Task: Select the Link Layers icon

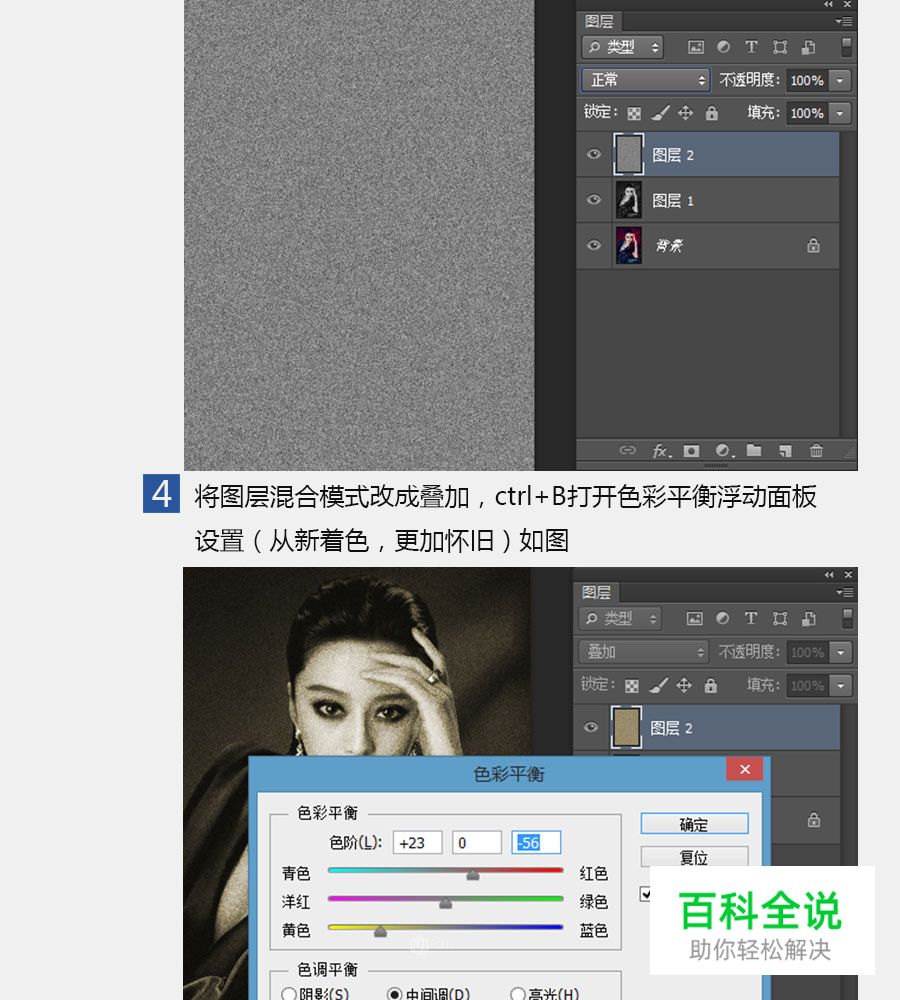Action: point(630,450)
